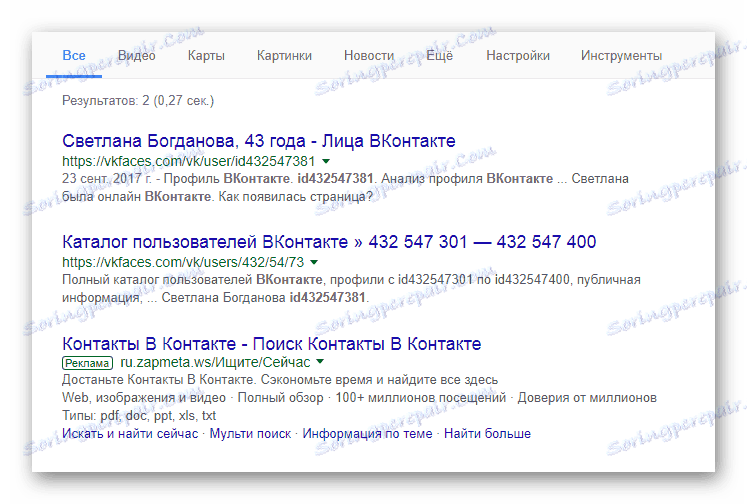
Task: Expand arrow next to ru.zapmeta.ws ad URL
Action: tap(320, 362)
